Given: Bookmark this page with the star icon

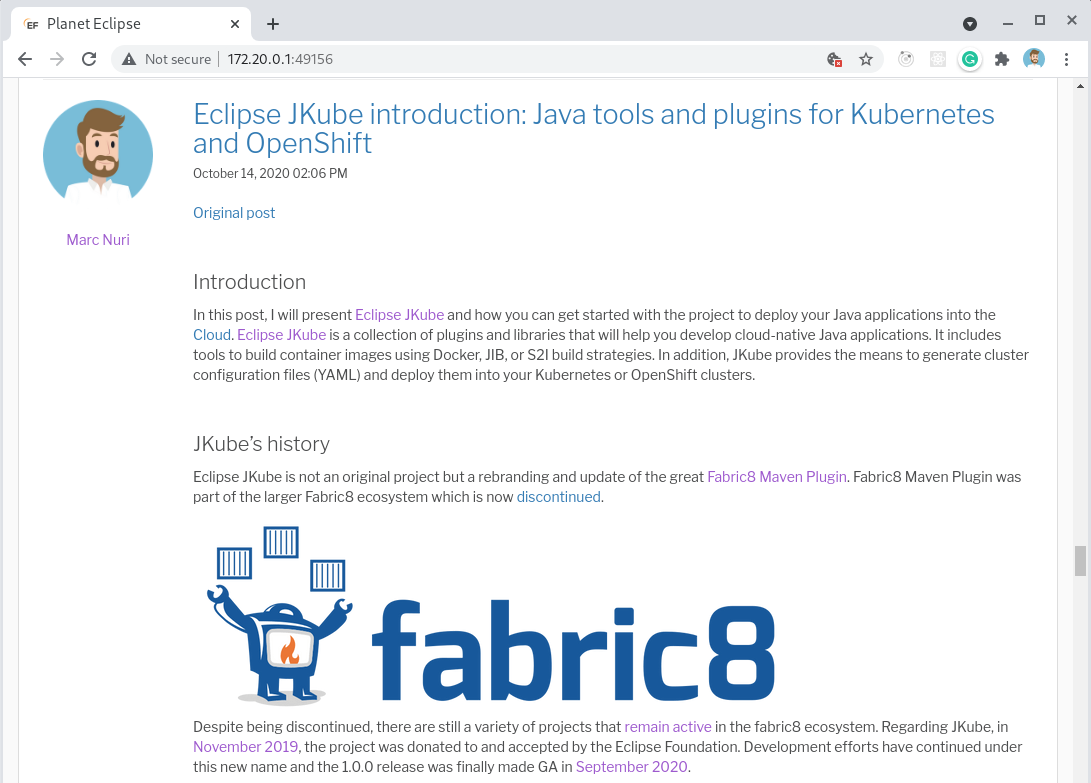Looking at the screenshot, I should pos(866,59).
